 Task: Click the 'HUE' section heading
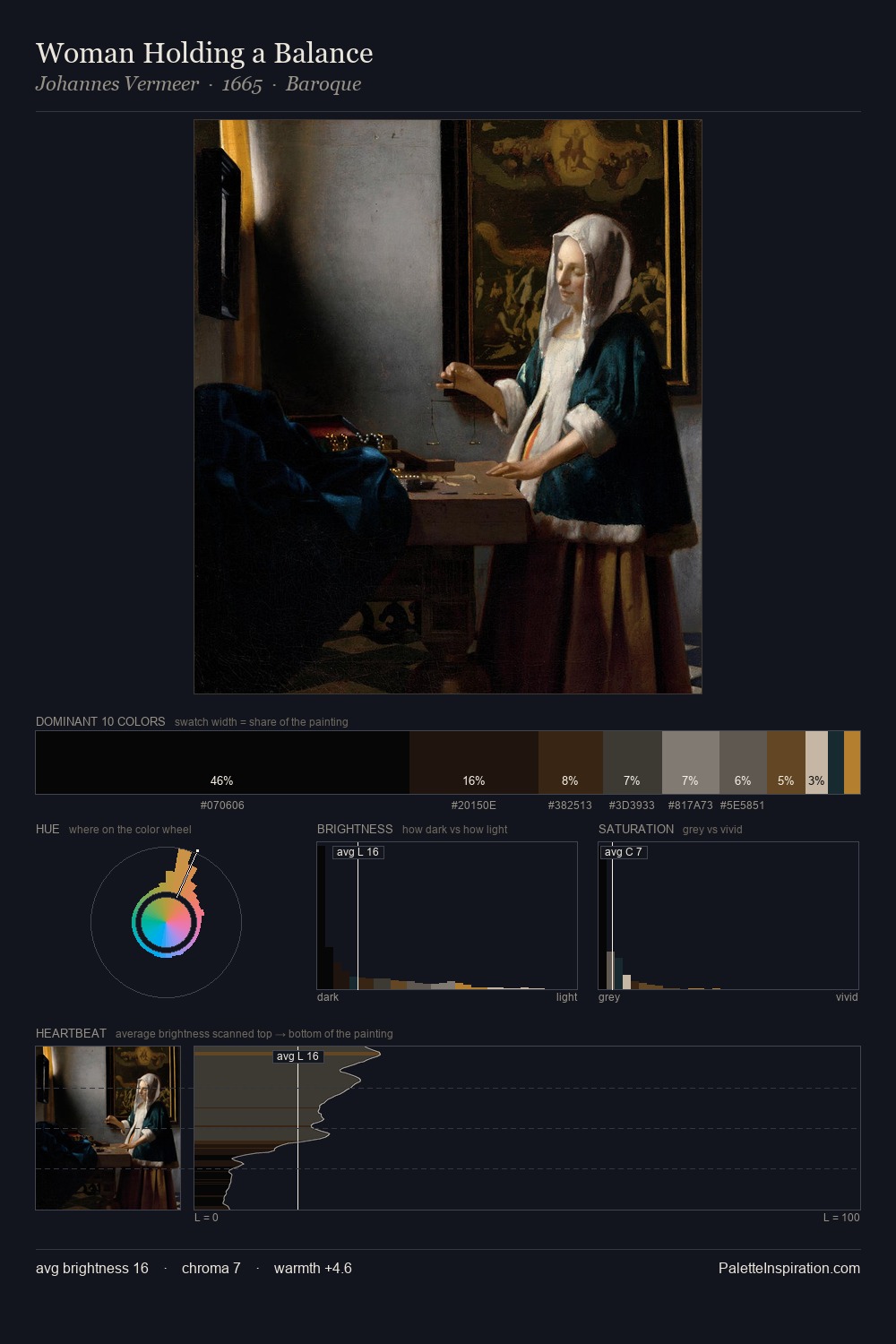(x=47, y=829)
